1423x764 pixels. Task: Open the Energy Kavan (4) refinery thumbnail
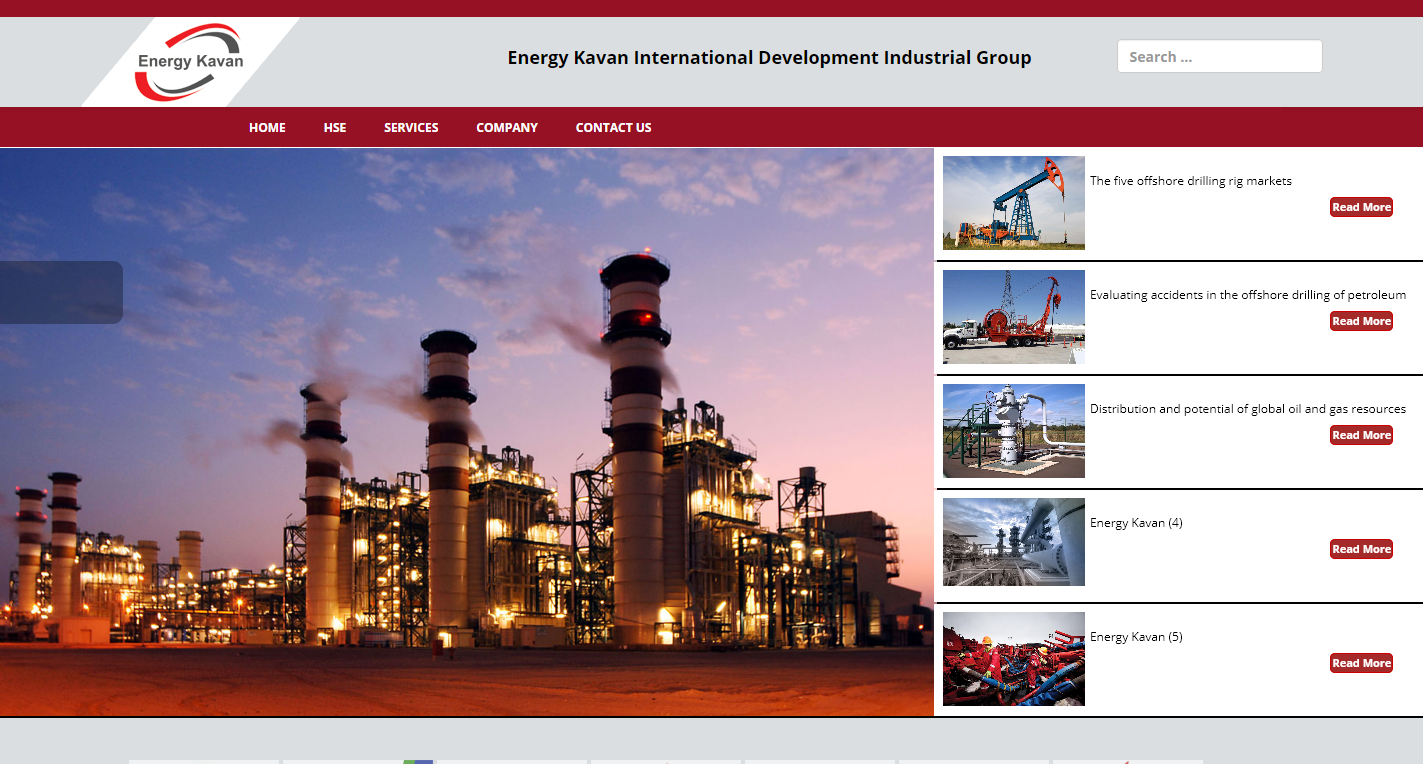pyautogui.click(x=1014, y=542)
